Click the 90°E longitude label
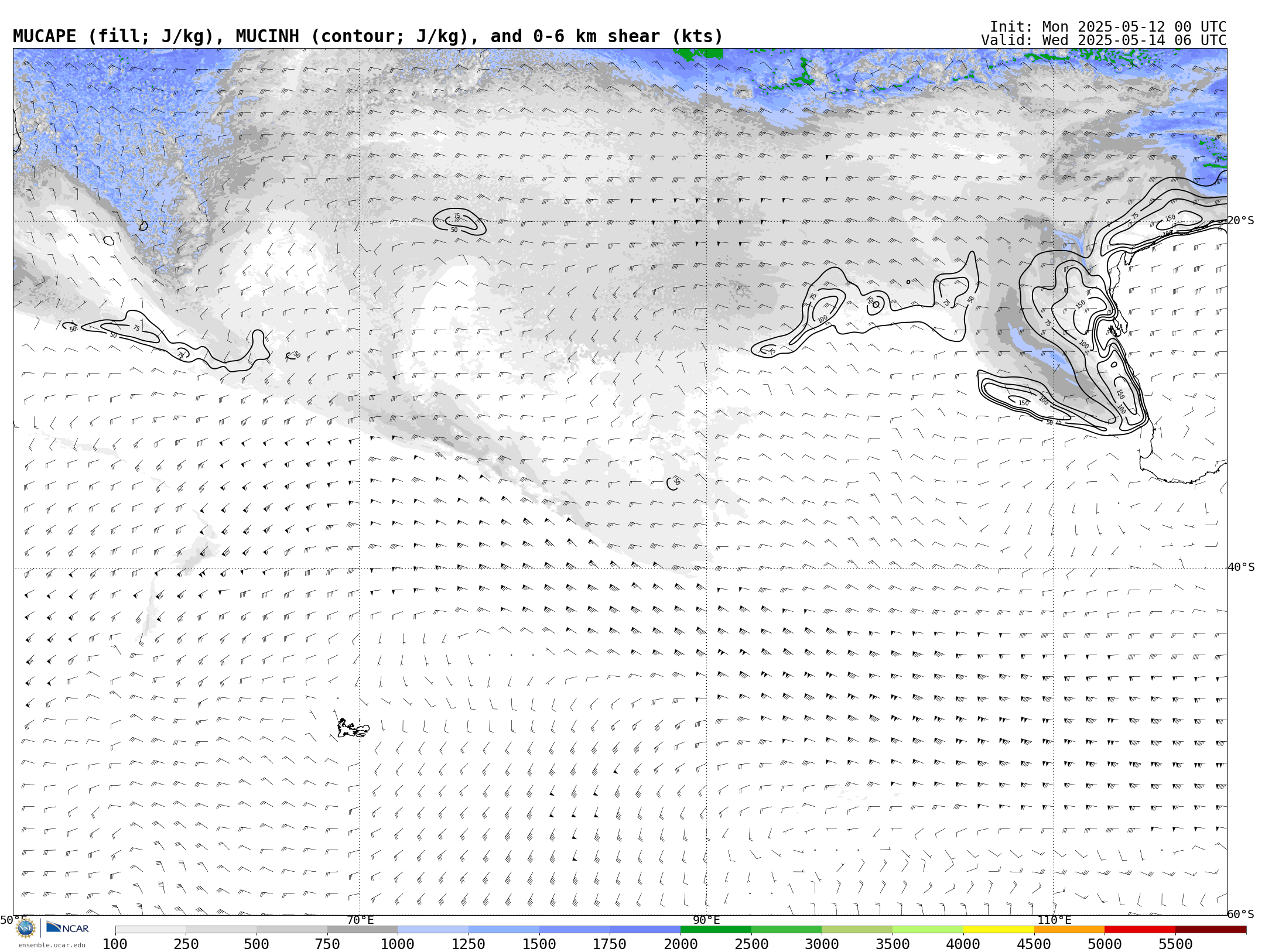 (x=706, y=920)
